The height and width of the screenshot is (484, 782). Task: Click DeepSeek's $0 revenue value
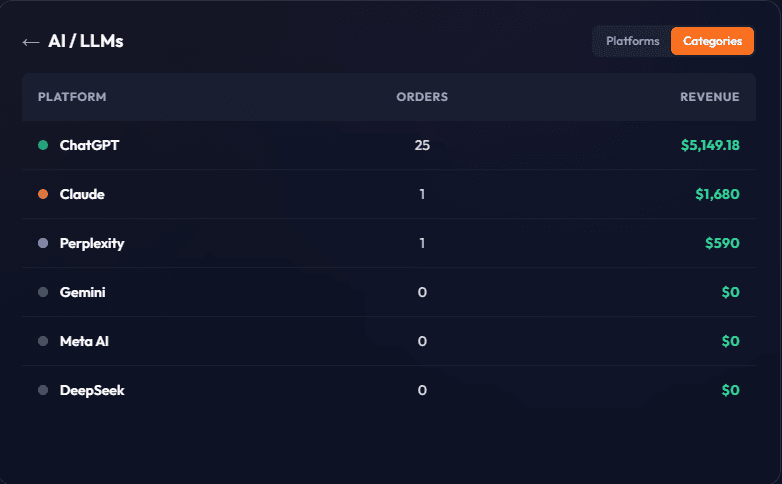pyautogui.click(x=731, y=390)
